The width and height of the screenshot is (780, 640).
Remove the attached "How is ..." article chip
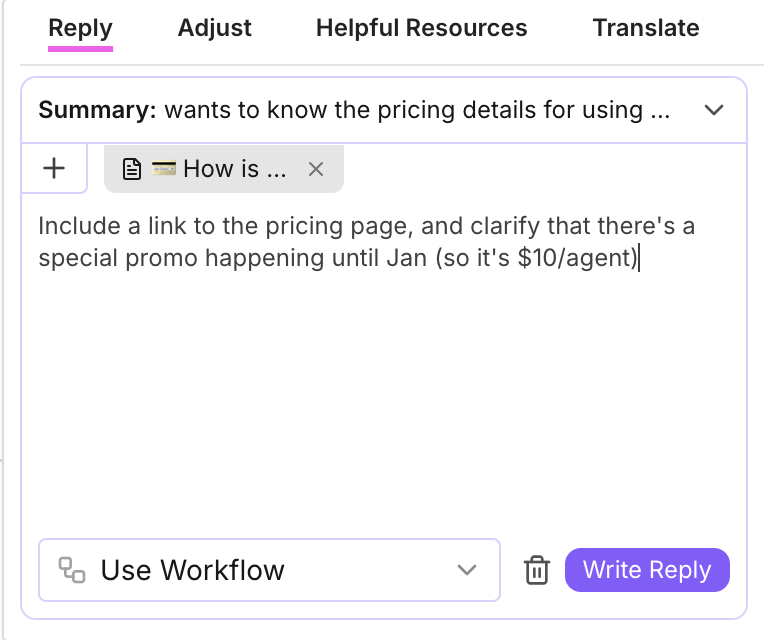point(316,169)
